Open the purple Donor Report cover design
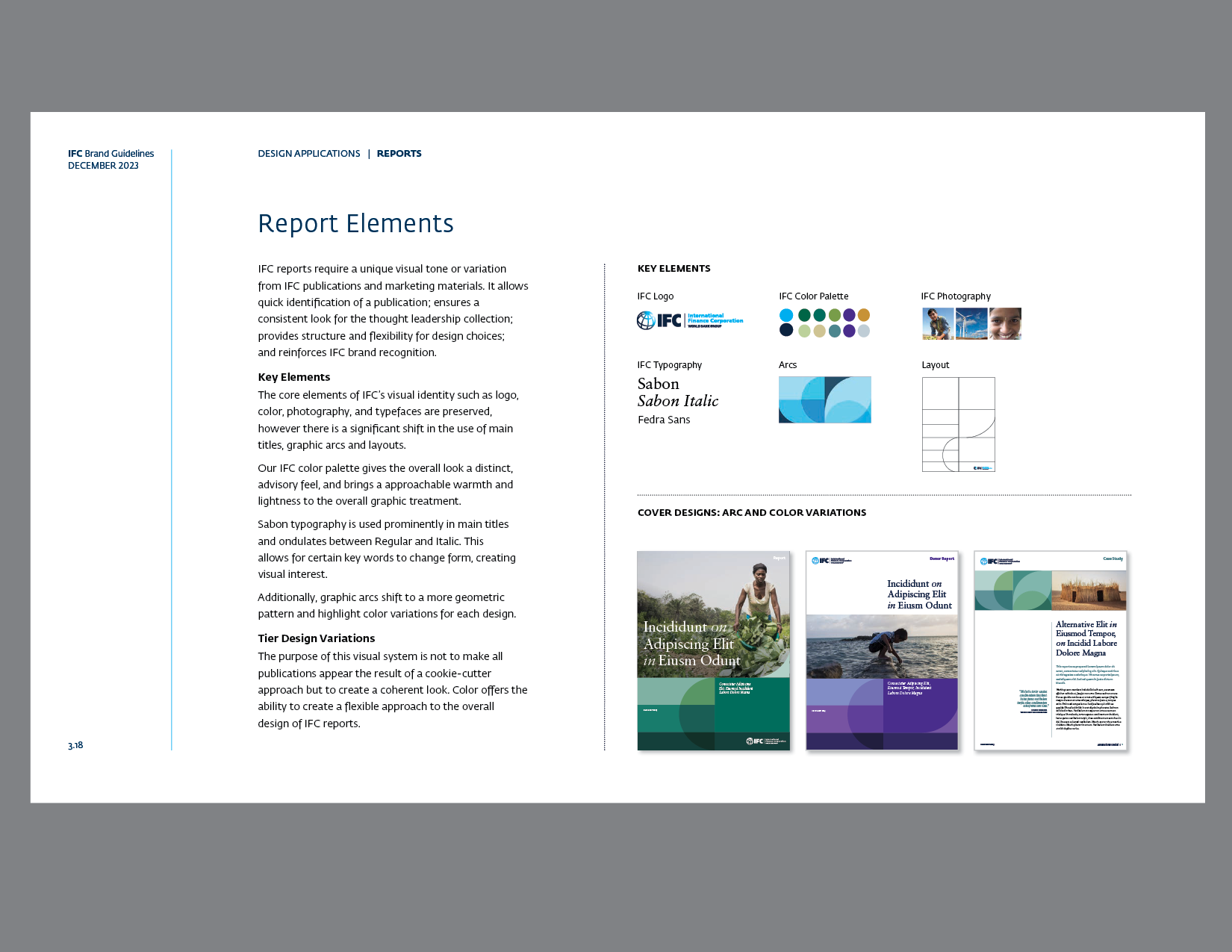 pyautogui.click(x=882, y=650)
